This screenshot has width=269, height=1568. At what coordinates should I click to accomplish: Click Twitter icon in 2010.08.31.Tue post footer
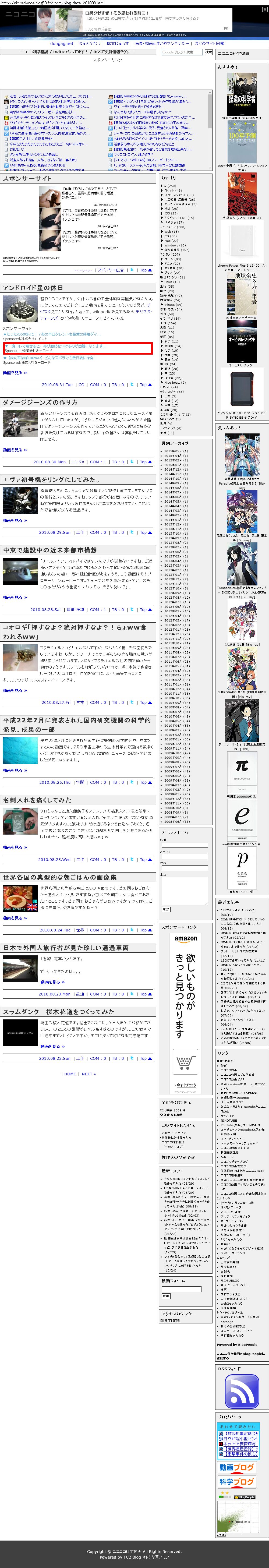[x=132, y=385]
